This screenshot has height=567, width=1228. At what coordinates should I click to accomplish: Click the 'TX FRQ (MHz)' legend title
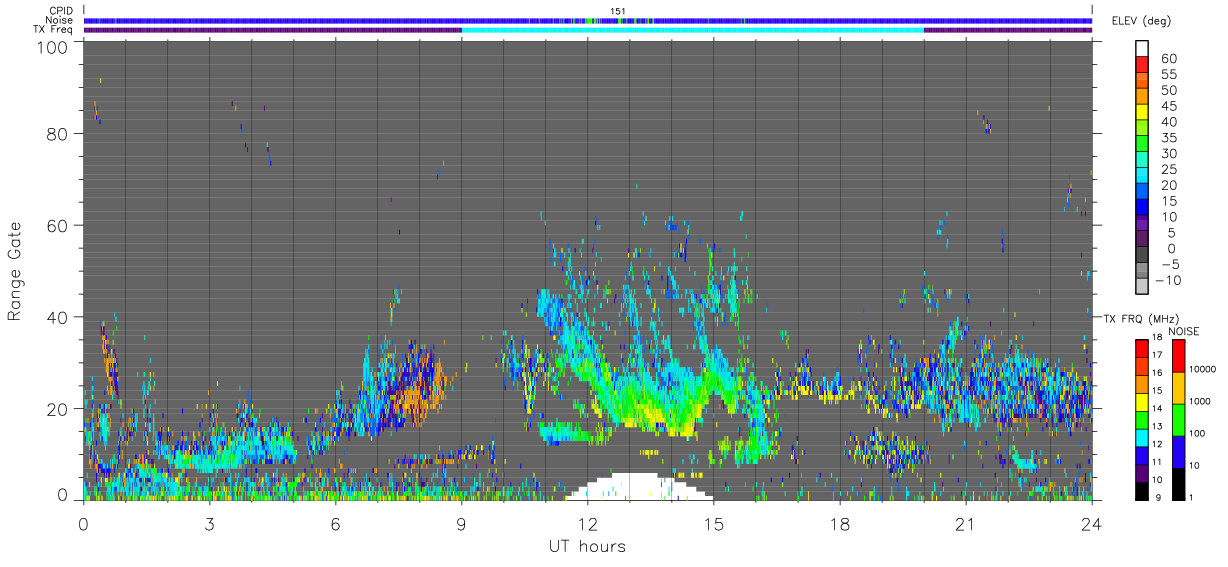coord(1139,318)
